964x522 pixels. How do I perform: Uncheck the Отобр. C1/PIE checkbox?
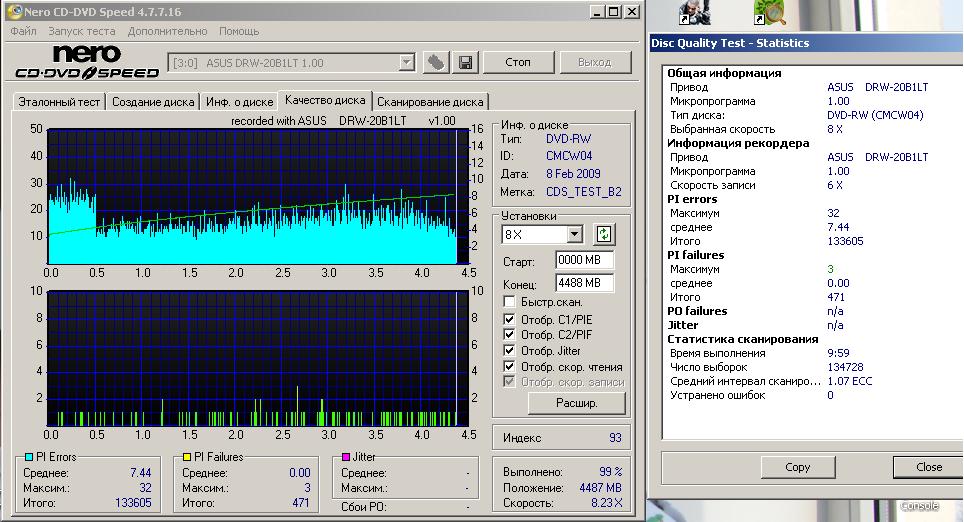click(510, 320)
